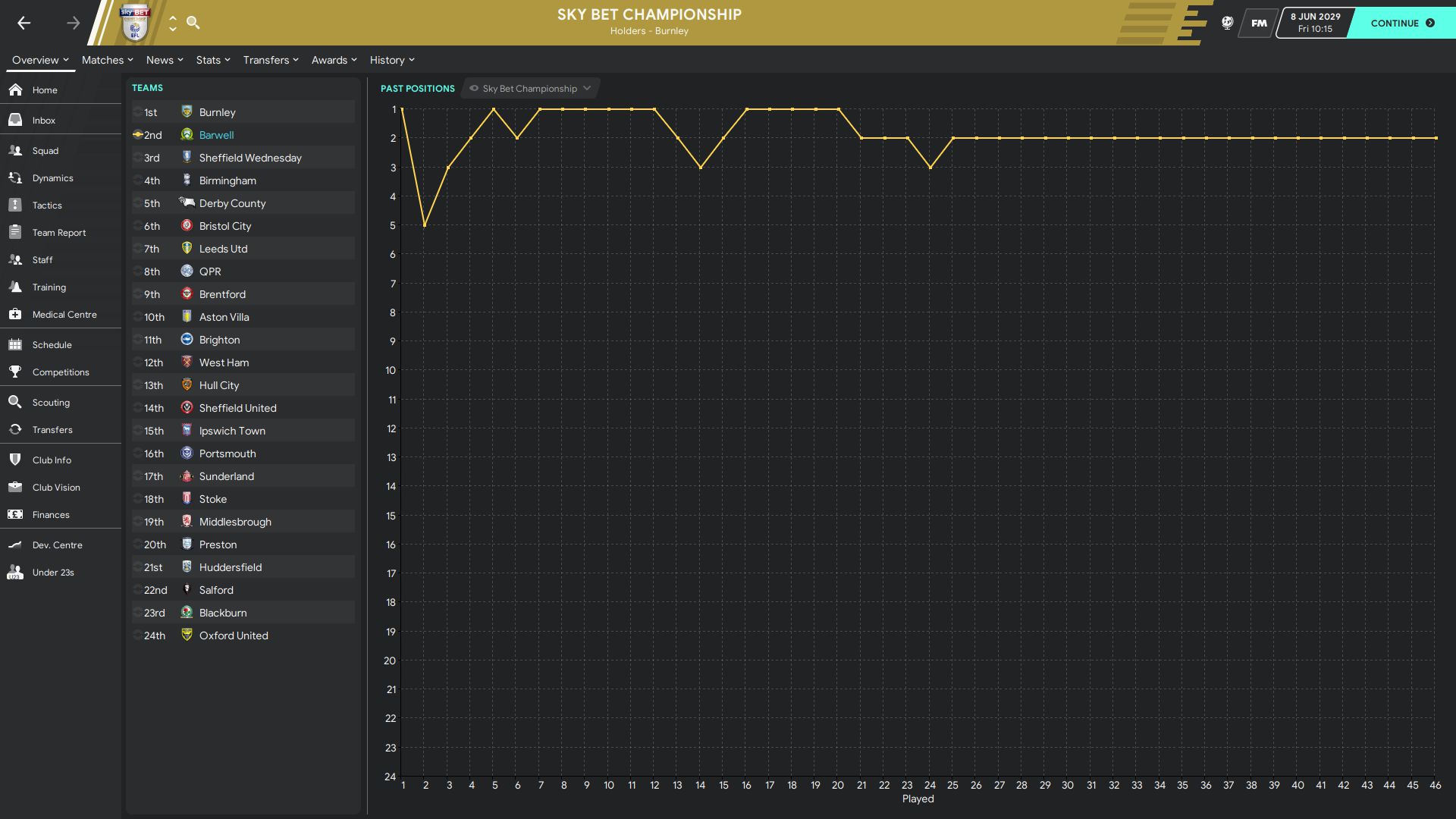Screen dimensions: 1456x819
Task: Expand the History menu
Action: [392, 60]
